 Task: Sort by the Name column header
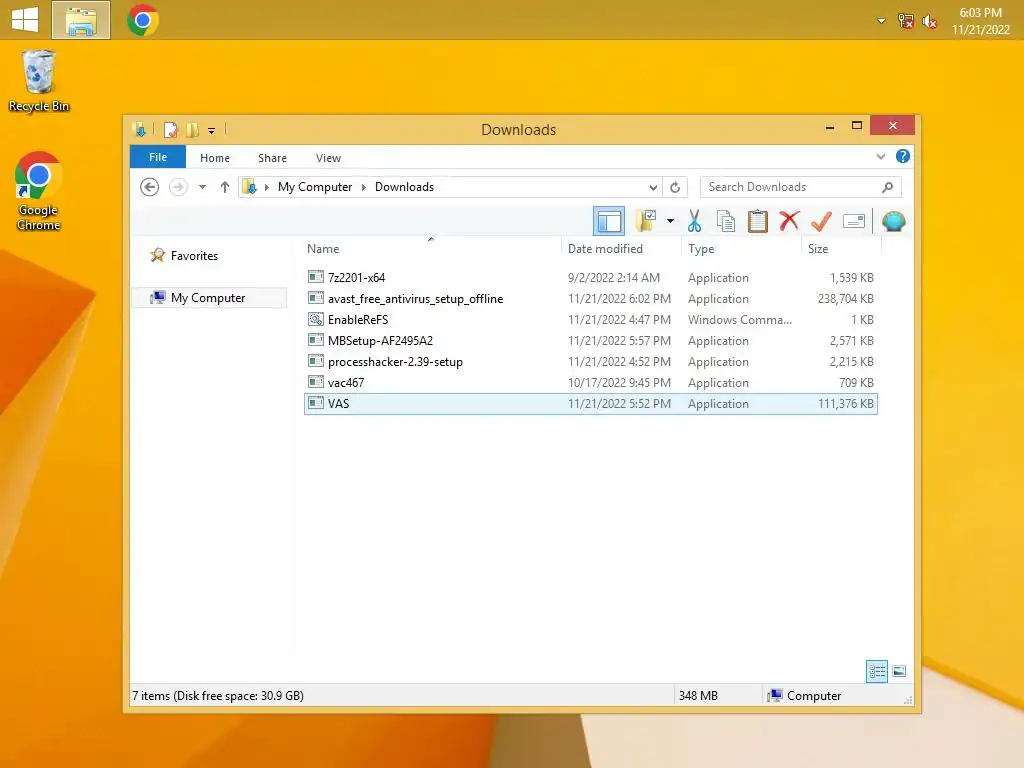point(323,249)
